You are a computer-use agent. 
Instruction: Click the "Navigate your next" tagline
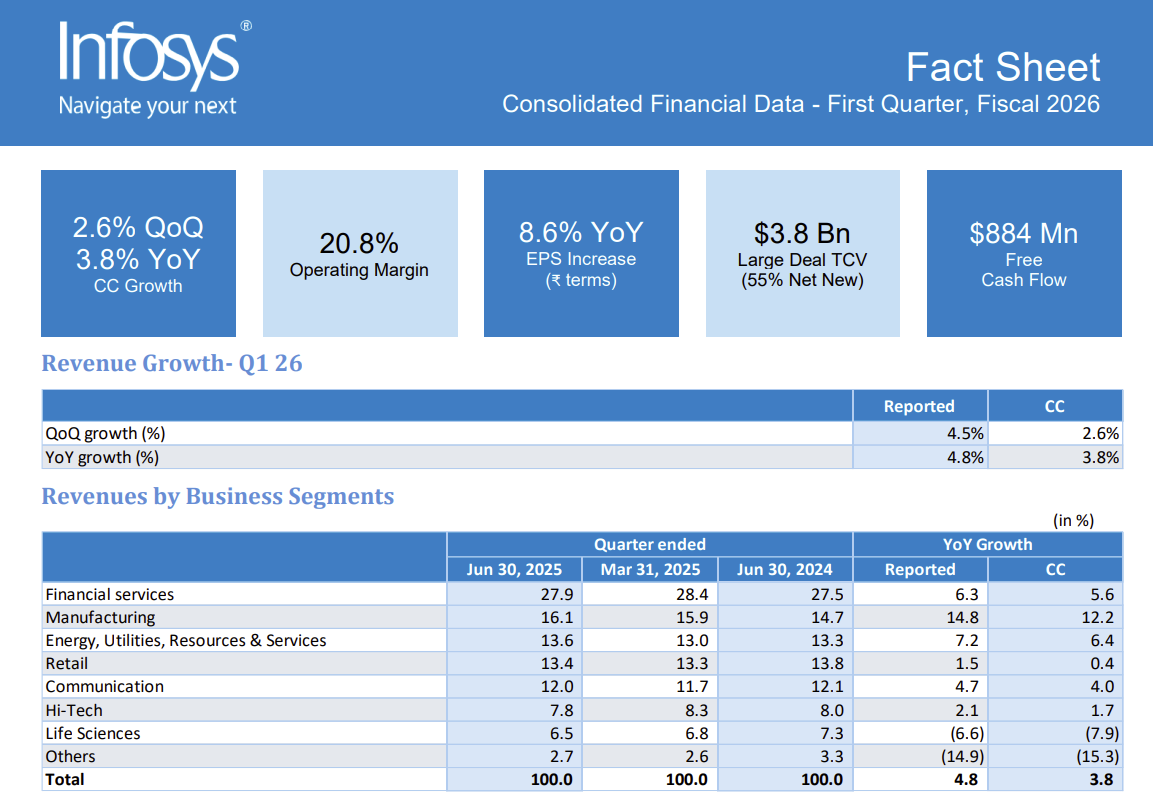(147, 106)
